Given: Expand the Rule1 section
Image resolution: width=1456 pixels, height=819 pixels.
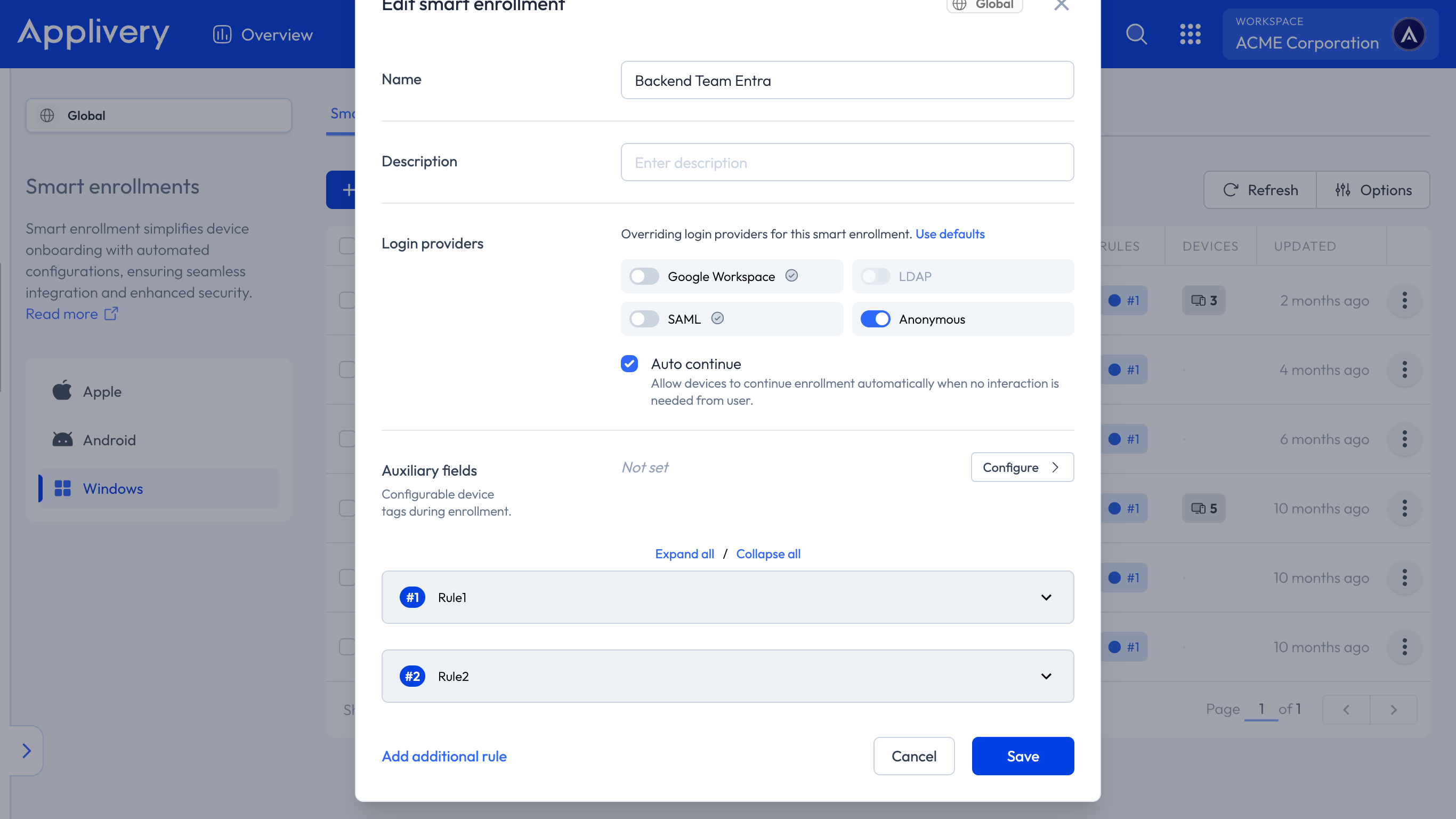Looking at the screenshot, I should click(x=1046, y=597).
